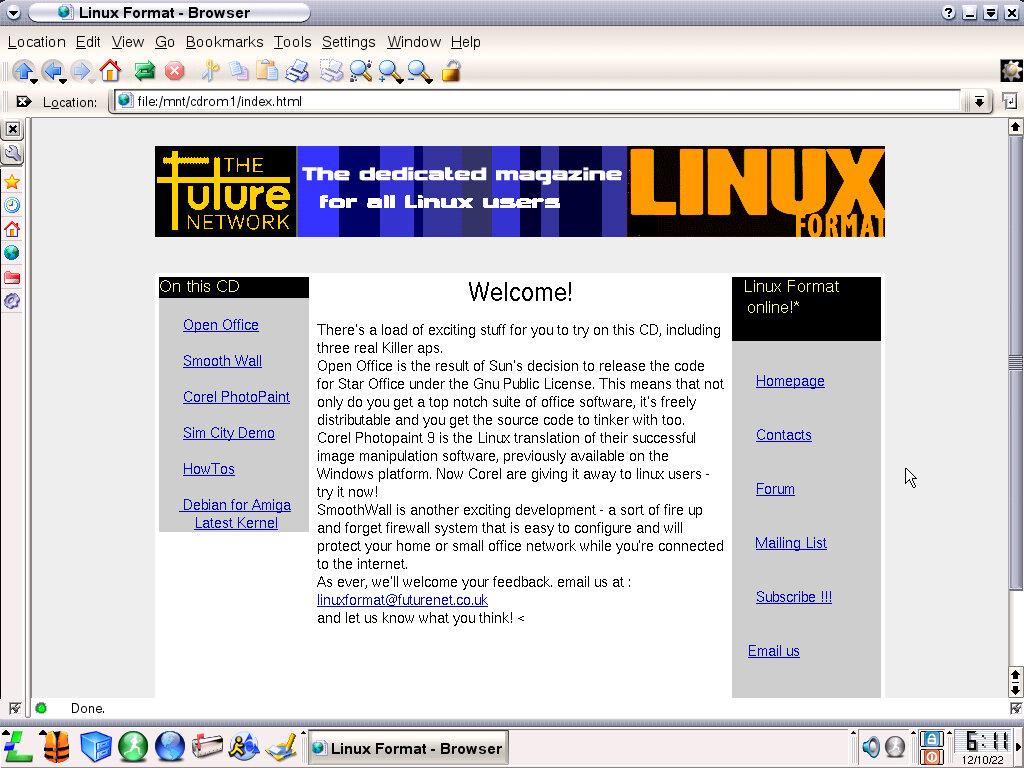Expand the Location bar history dropdown
This screenshot has width=1024, height=768.
pyautogui.click(x=979, y=101)
